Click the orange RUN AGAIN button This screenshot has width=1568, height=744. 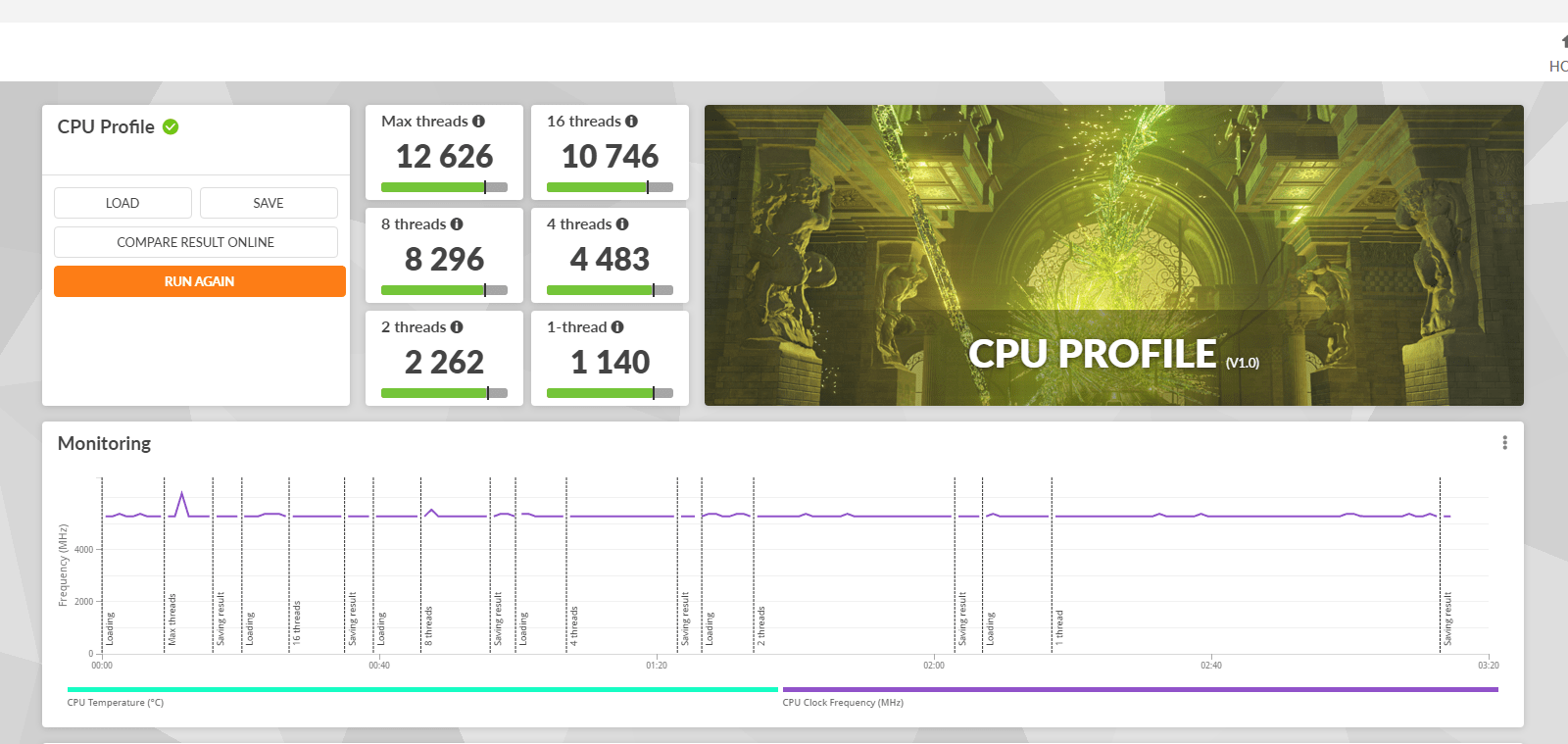point(200,281)
